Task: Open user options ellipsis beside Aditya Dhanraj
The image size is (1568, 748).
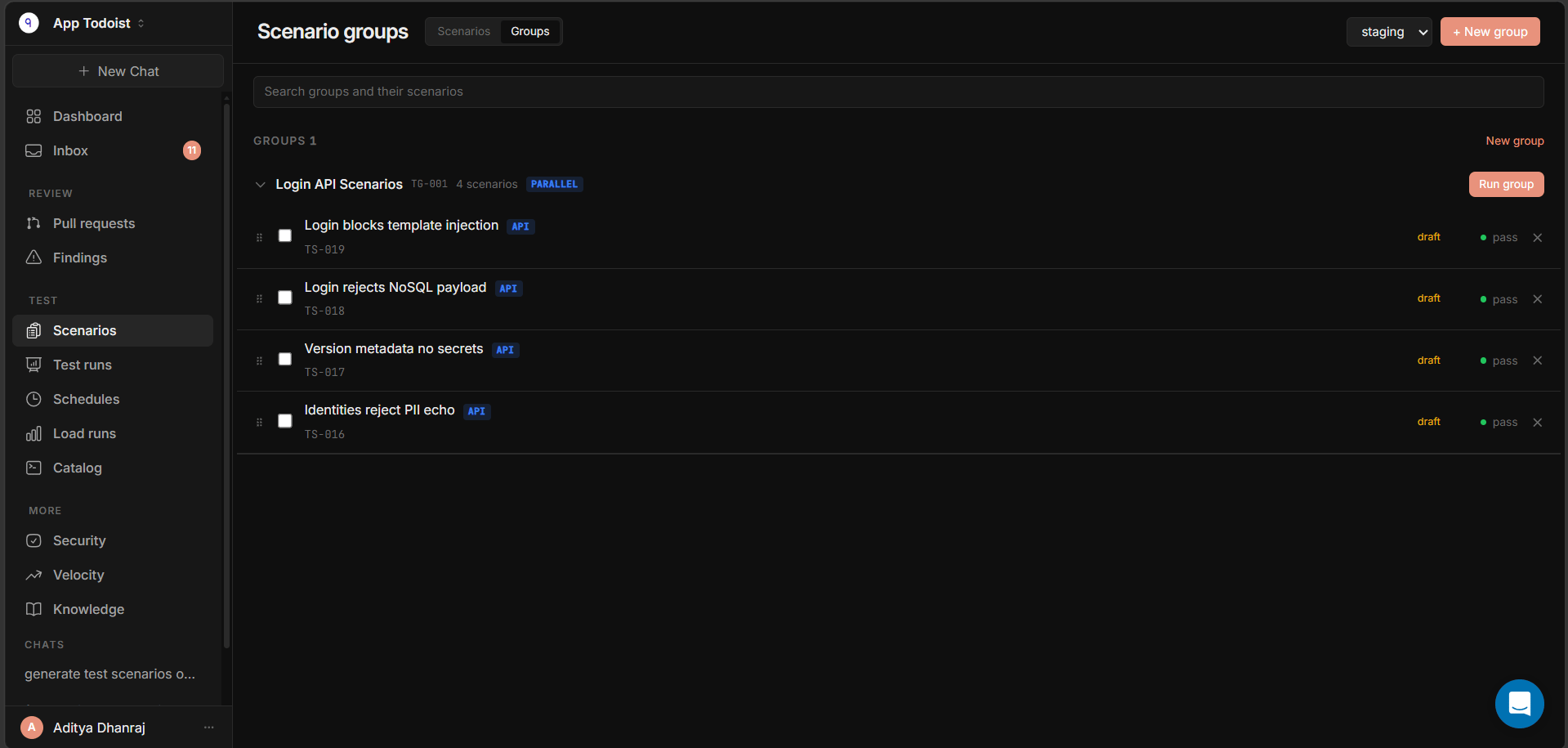Action: click(x=209, y=727)
